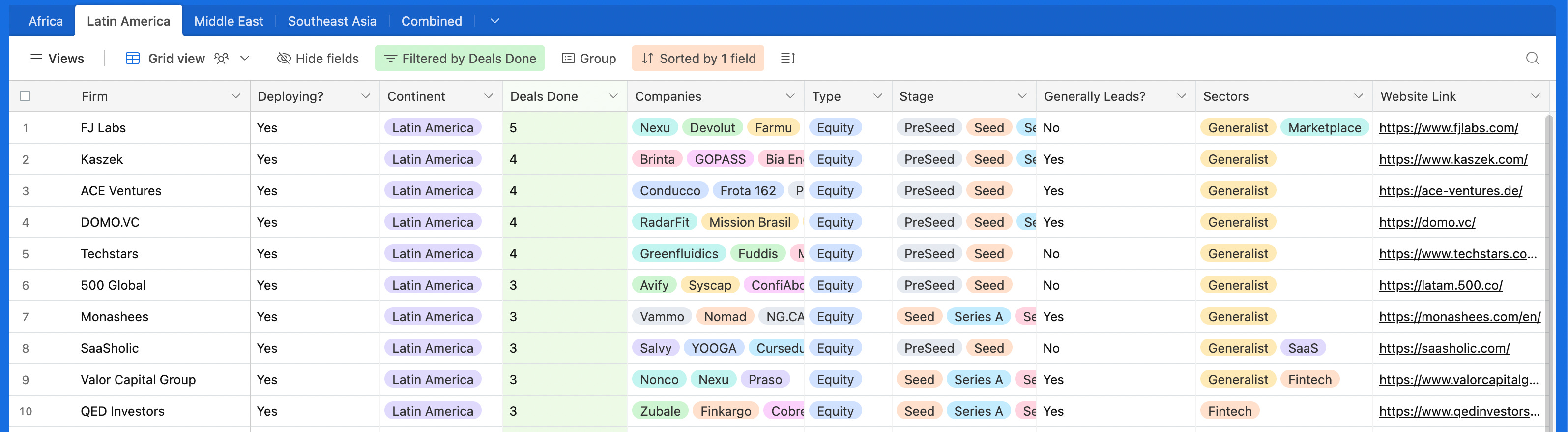This screenshot has width=1568, height=432.
Task: Click the Deals Done value 5 cell
Action: point(565,128)
